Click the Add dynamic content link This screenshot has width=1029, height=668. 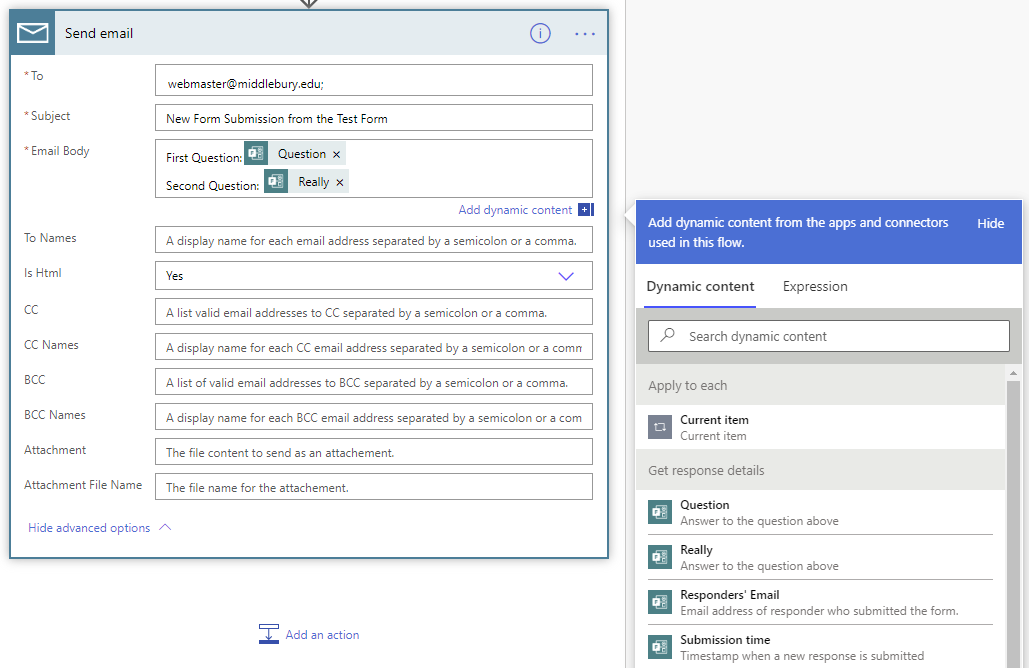point(515,210)
